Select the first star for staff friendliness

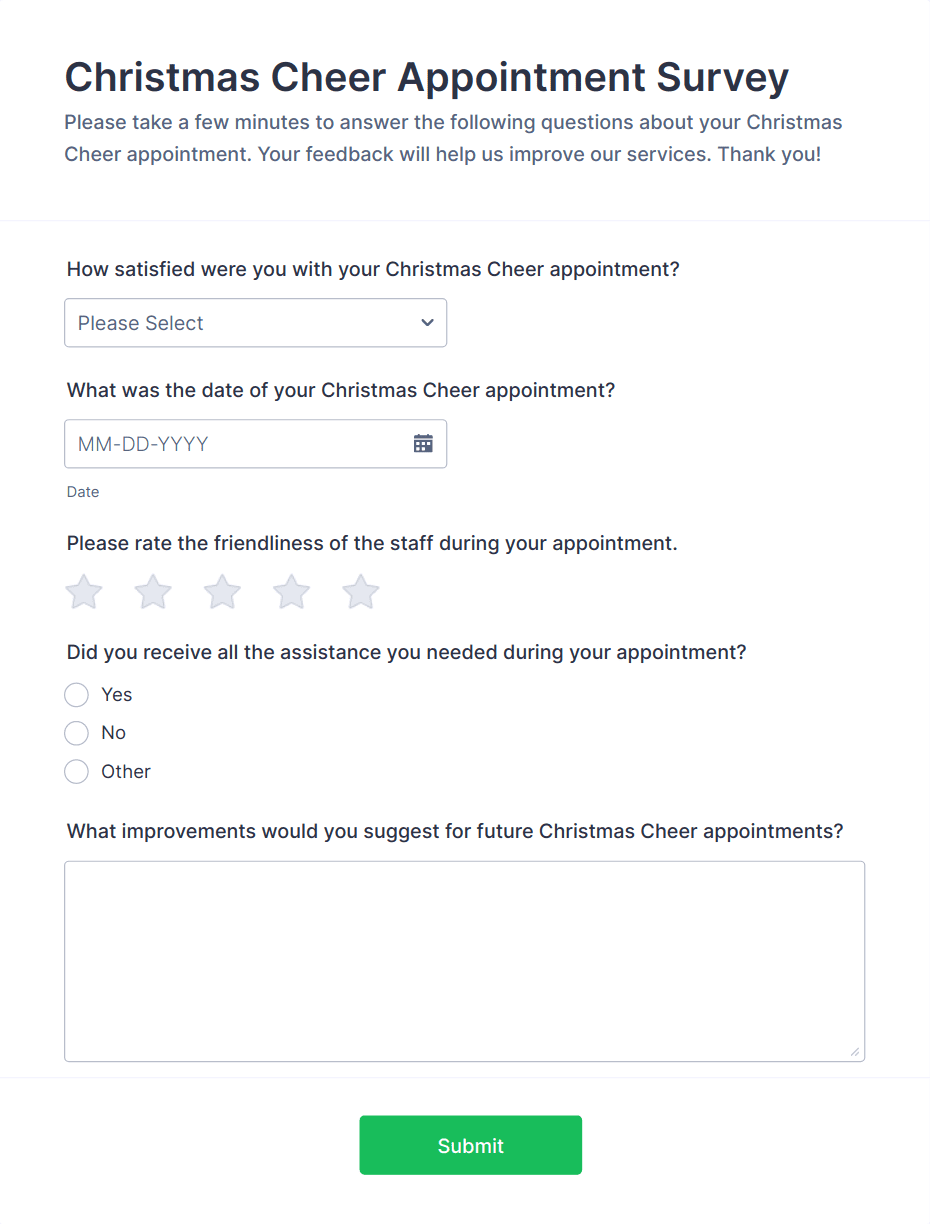[84, 591]
